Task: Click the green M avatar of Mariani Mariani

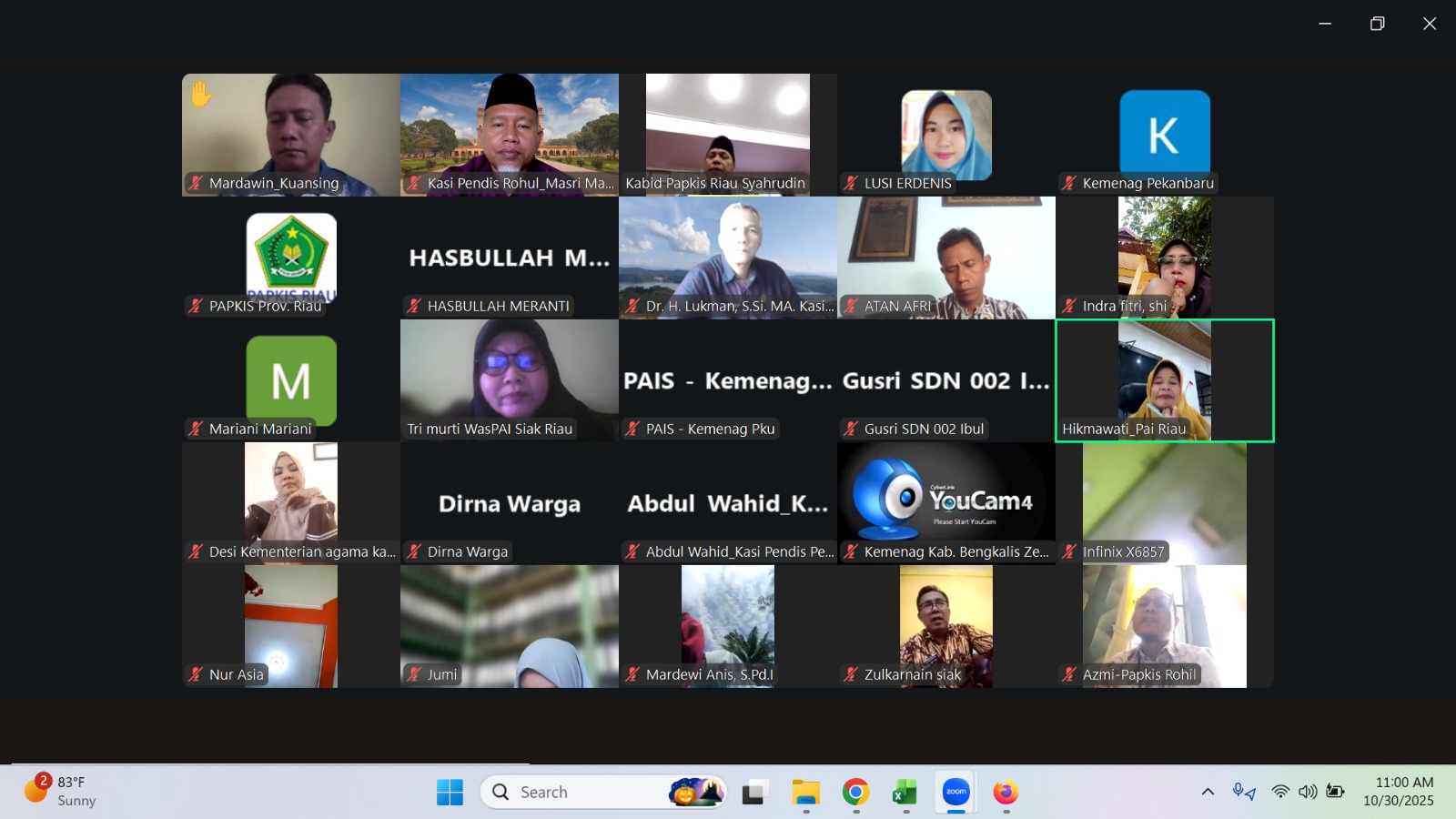Action: (291, 379)
